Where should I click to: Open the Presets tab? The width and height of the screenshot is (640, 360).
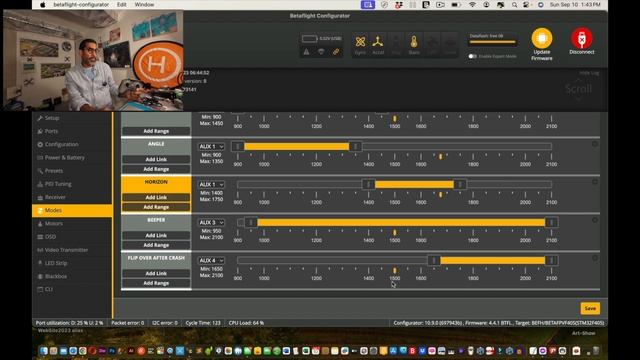coord(72,171)
